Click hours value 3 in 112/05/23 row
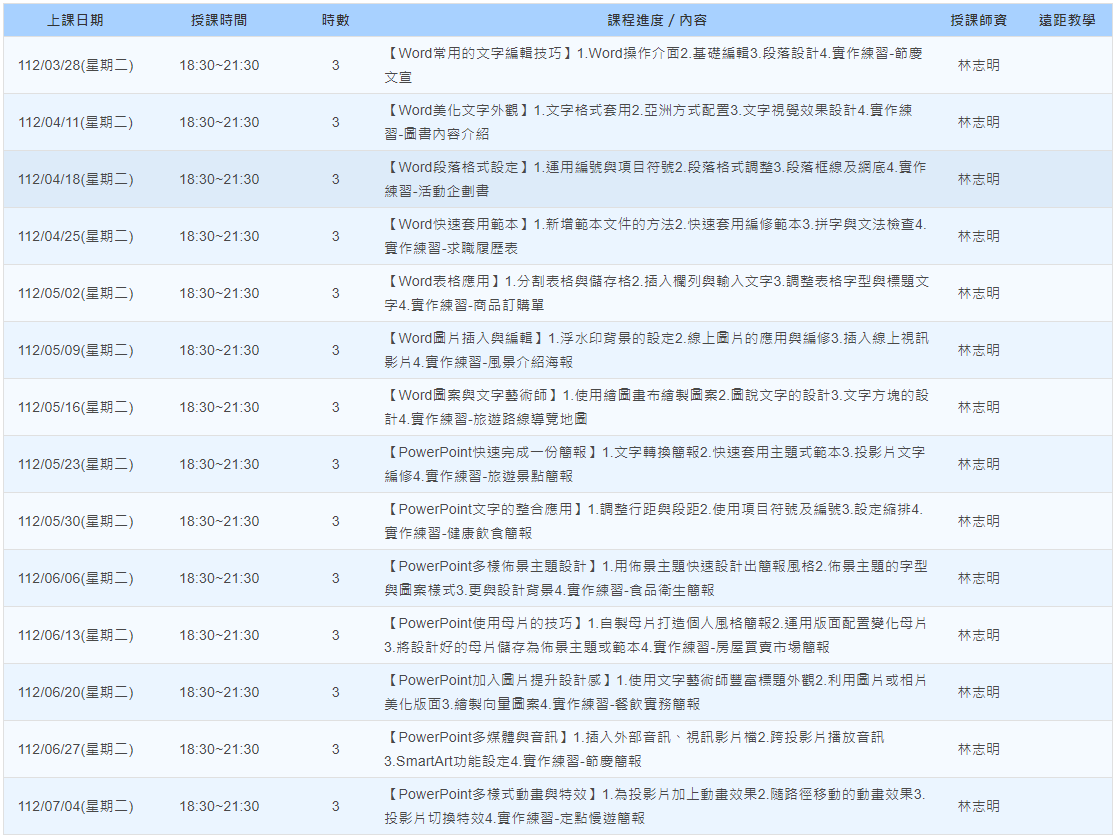 pos(336,464)
